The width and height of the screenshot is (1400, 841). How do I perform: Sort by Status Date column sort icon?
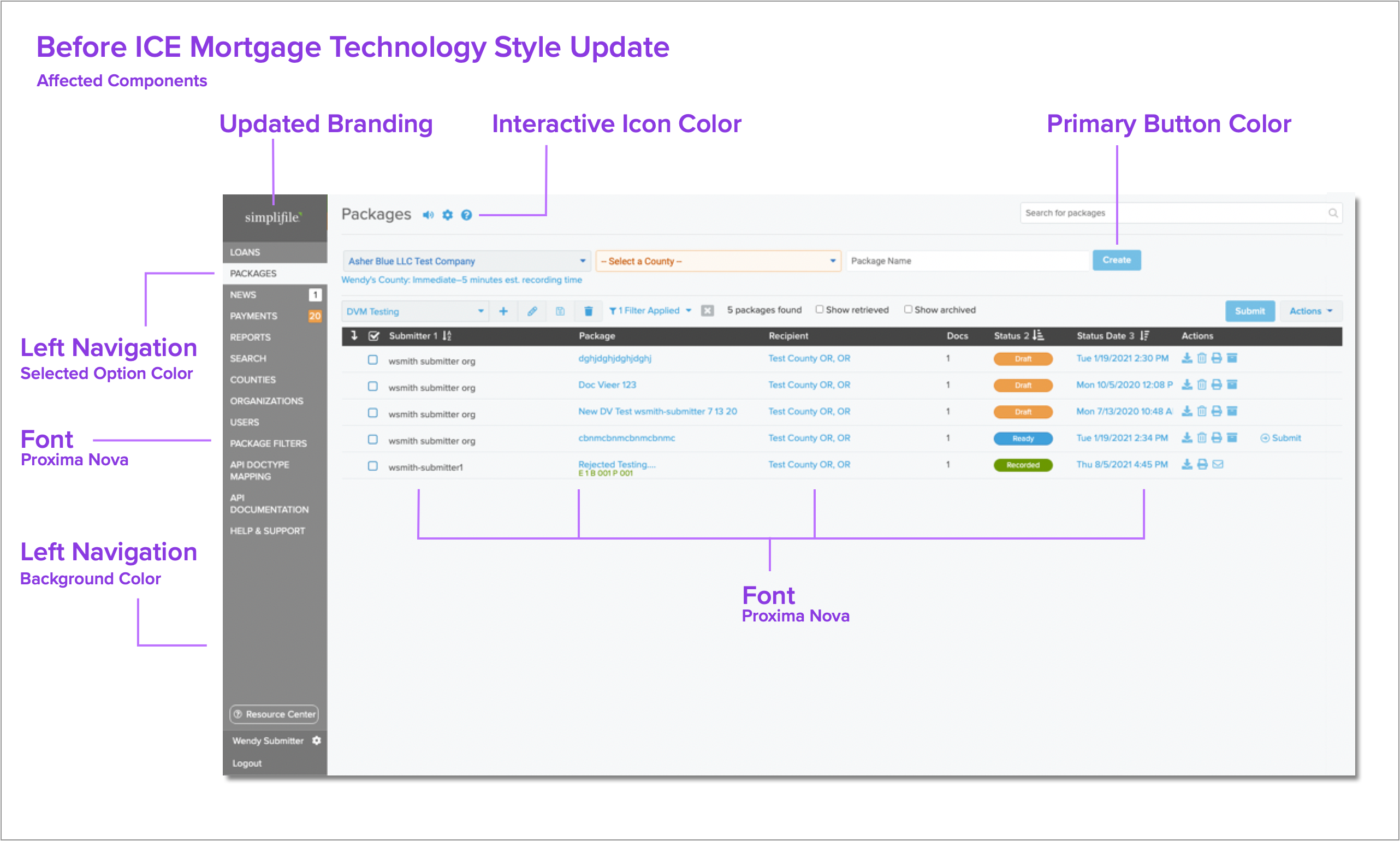click(x=1144, y=335)
